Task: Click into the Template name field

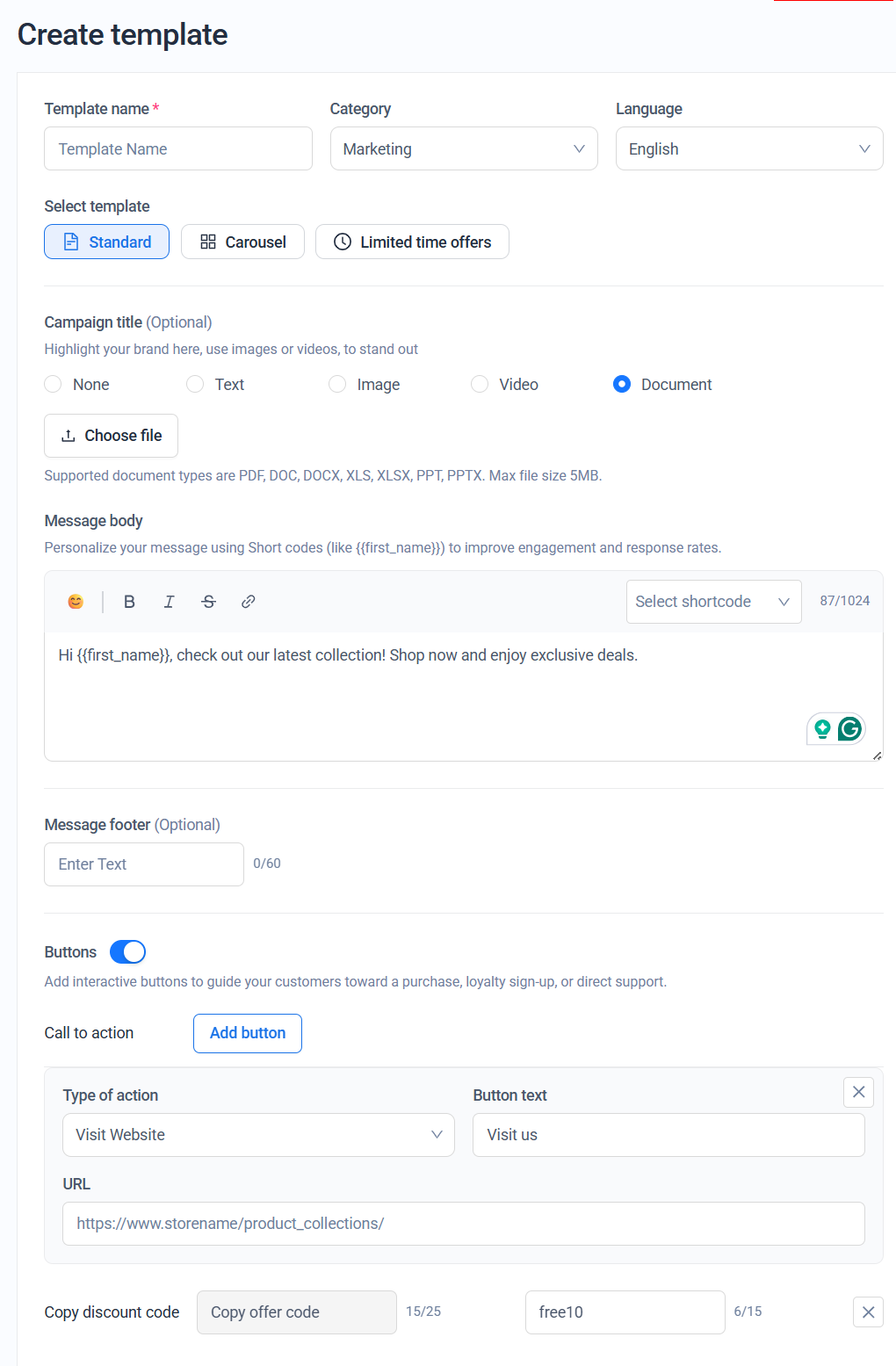Action: click(x=178, y=149)
